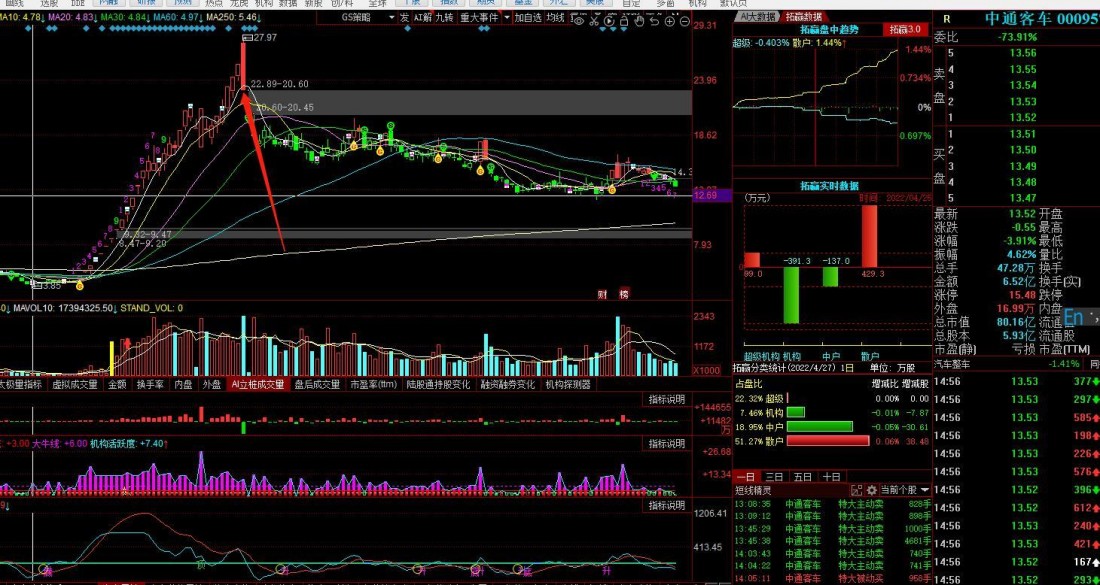Zoom in with the plus circle icon
Viewport: 1100px width, 585px height.
click(x=669, y=20)
